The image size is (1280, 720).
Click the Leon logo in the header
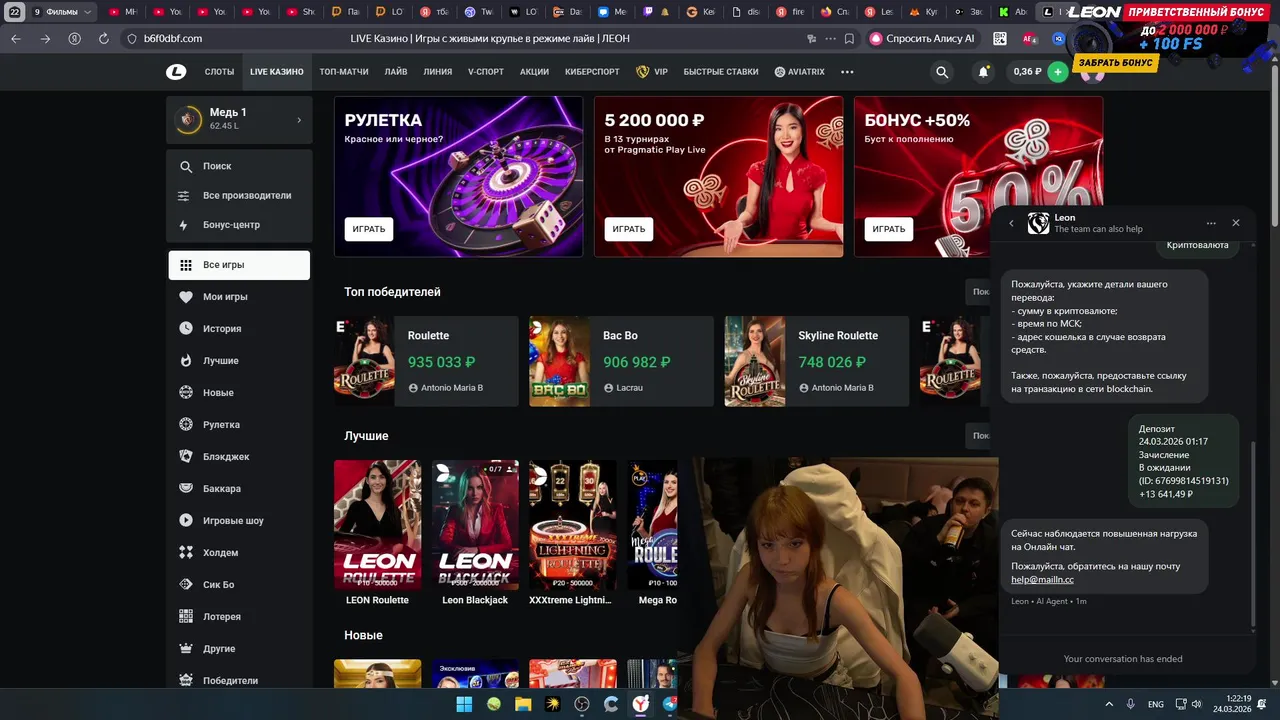[x=176, y=72]
